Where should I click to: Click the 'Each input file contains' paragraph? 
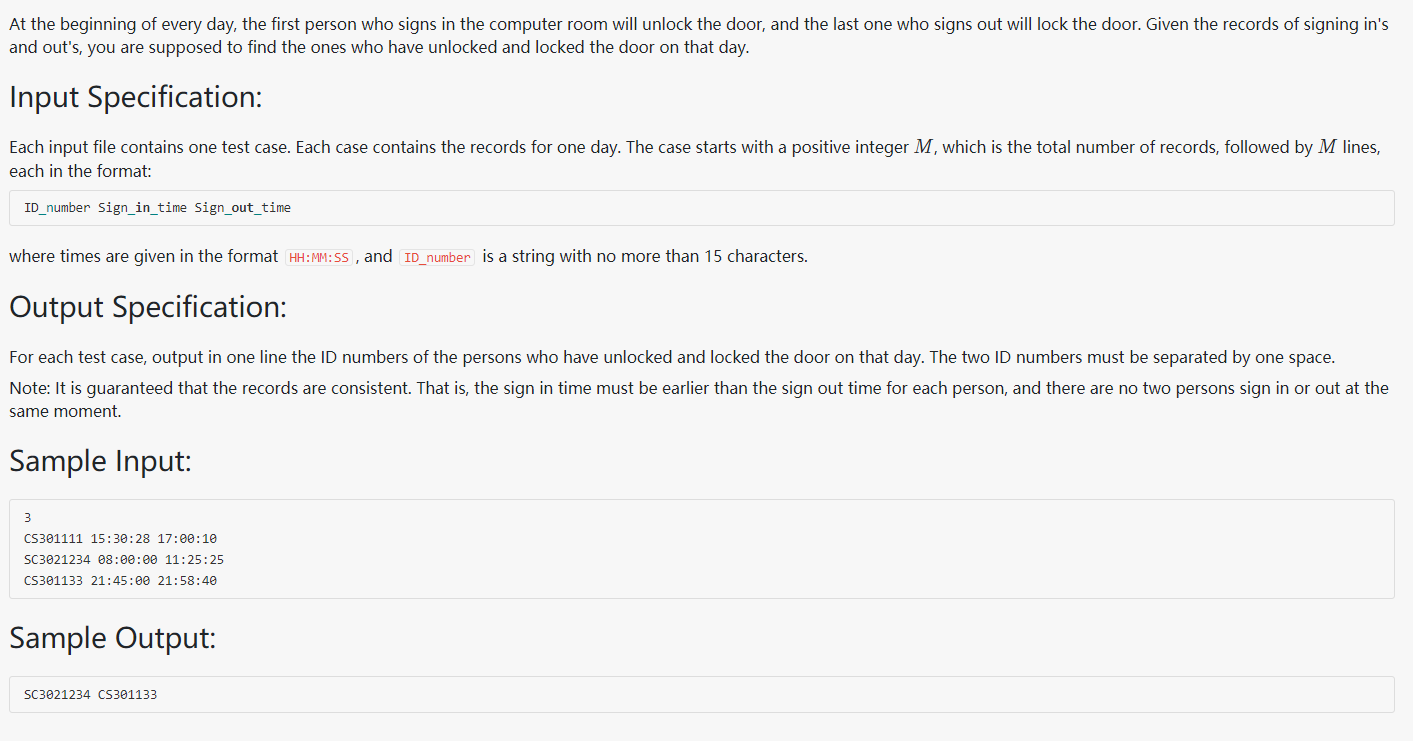(x=695, y=158)
